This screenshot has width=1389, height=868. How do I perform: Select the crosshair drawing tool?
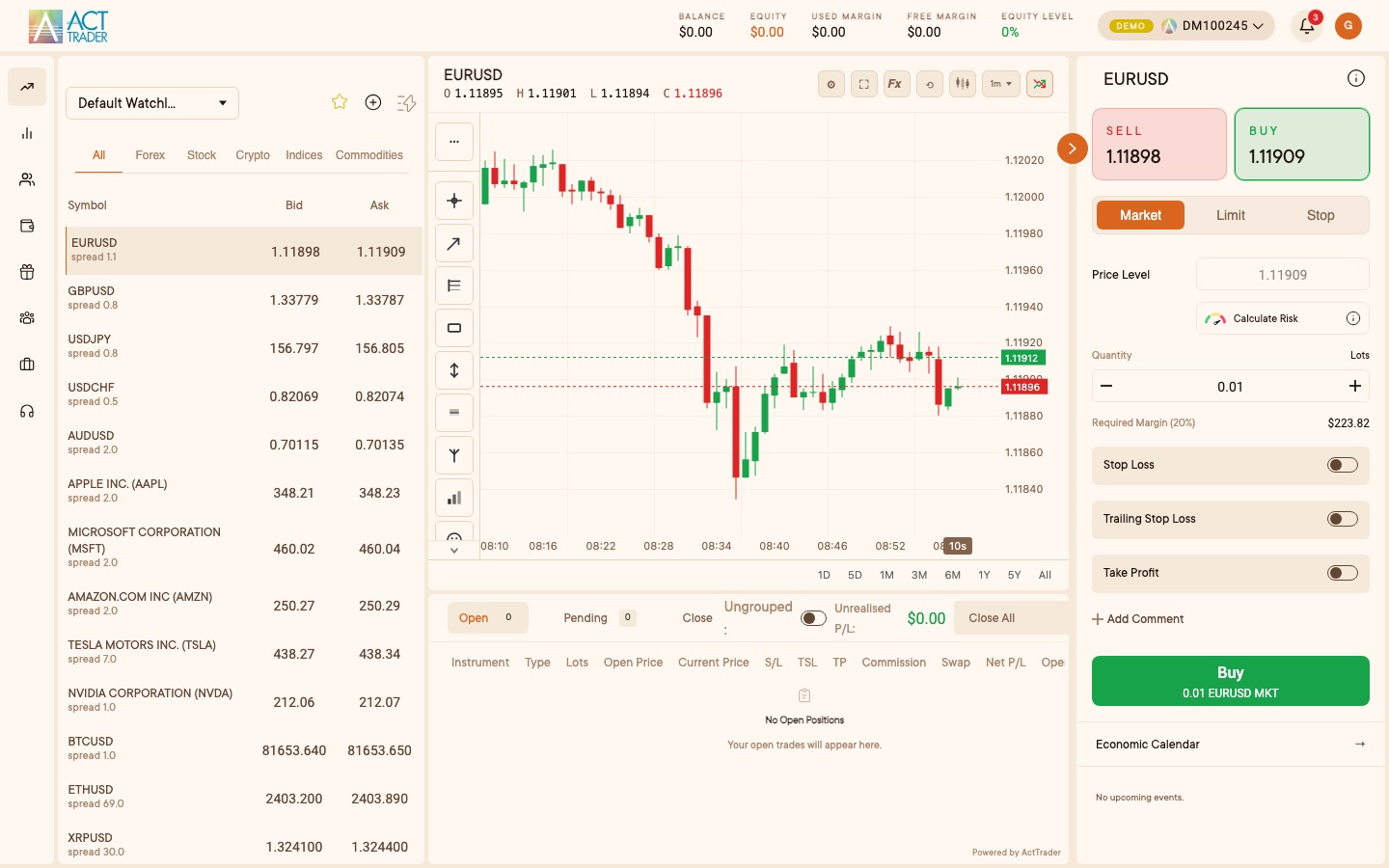click(454, 201)
